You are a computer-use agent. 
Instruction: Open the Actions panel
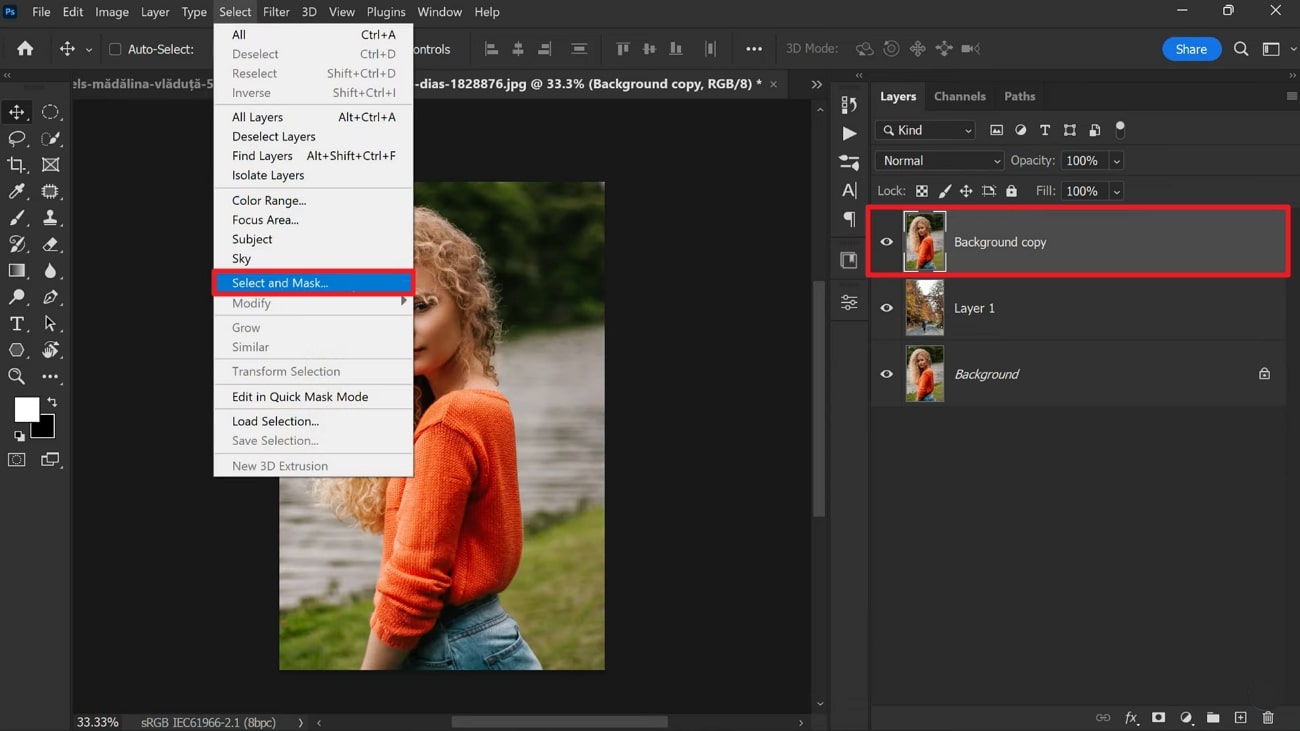849,133
